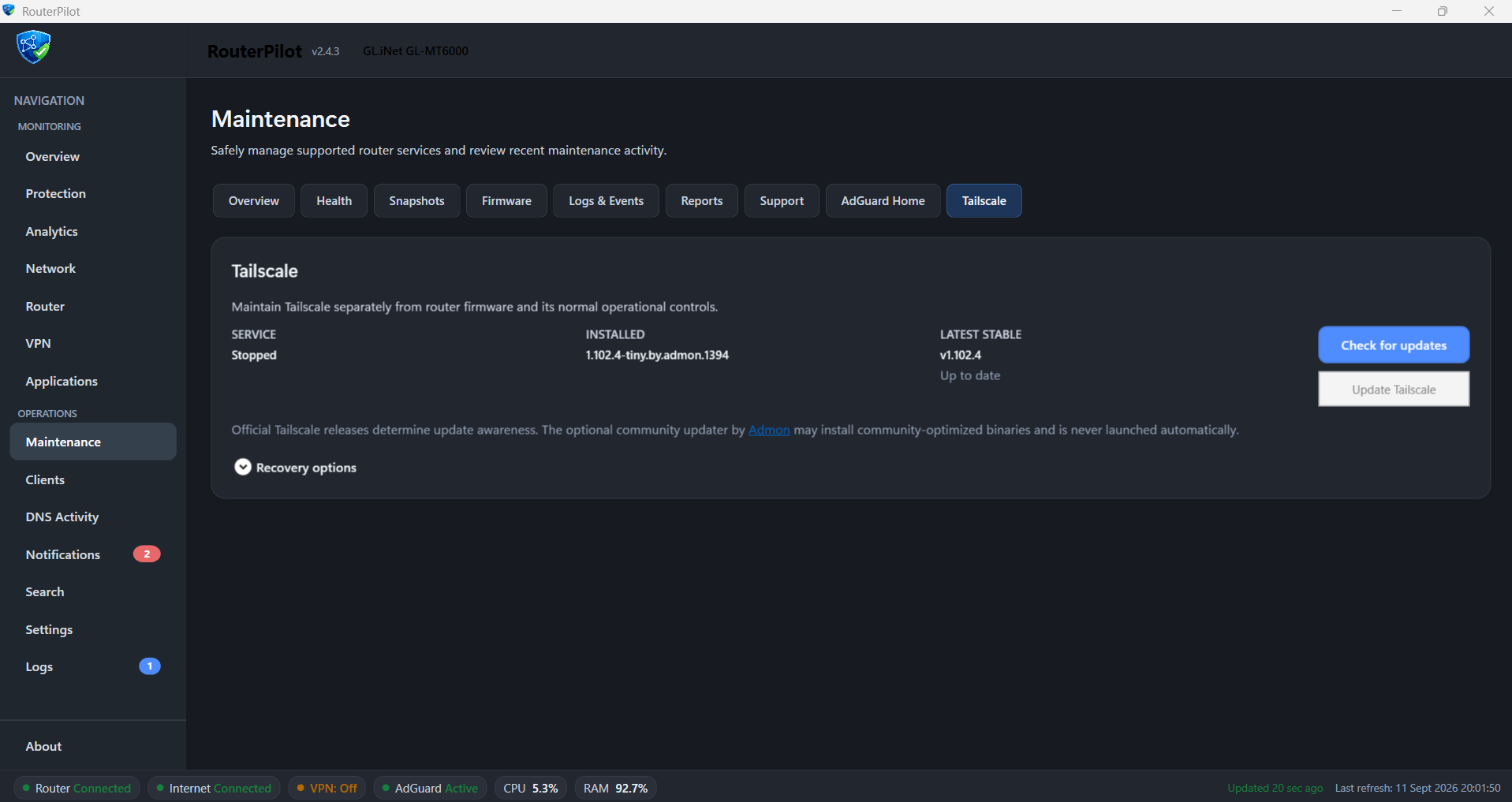The width and height of the screenshot is (1512, 802).
Task: Open the Snapshots tab
Action: pos(416,200)
